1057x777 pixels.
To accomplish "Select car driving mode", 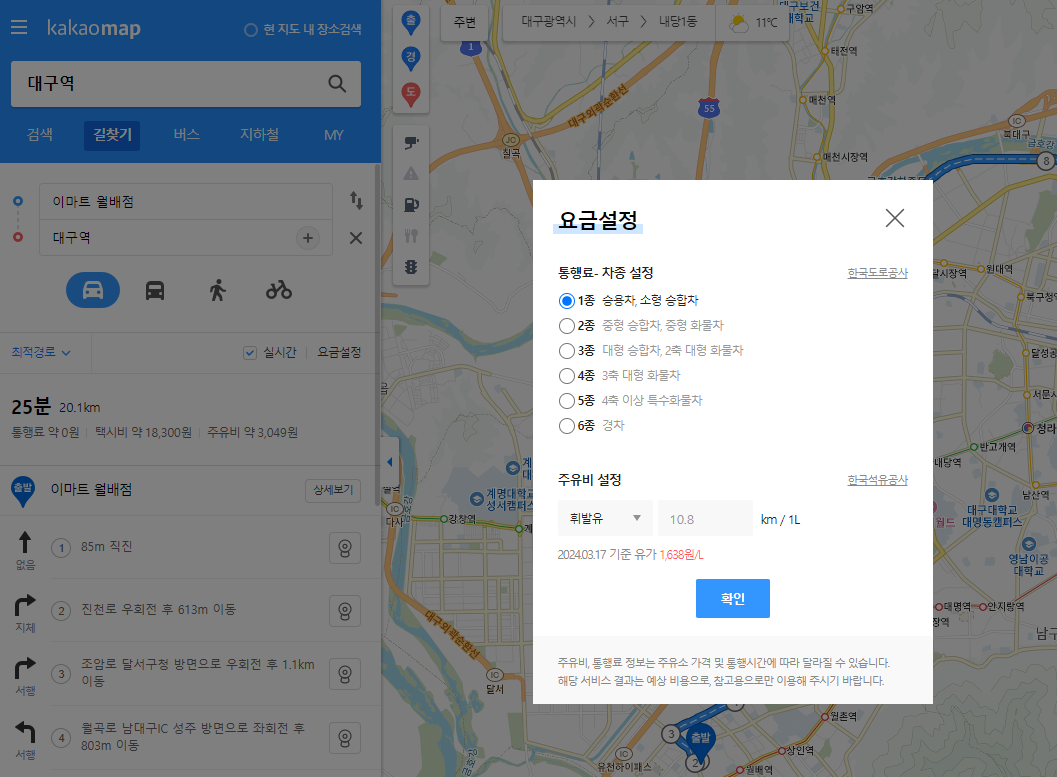I will (x=92, y=290).
